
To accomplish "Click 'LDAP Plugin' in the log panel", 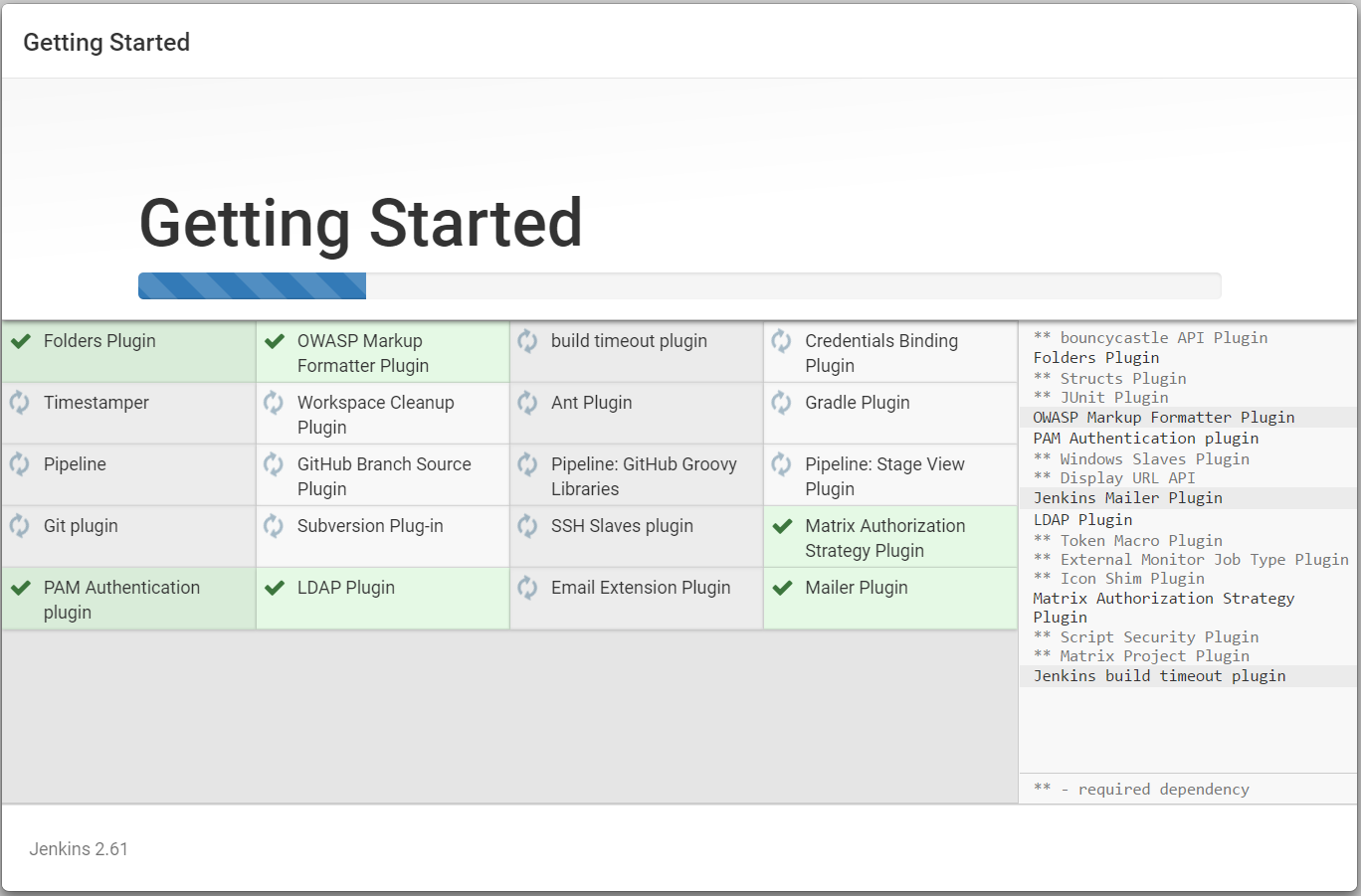I will pyautogui.click(x=1082, y=519).
